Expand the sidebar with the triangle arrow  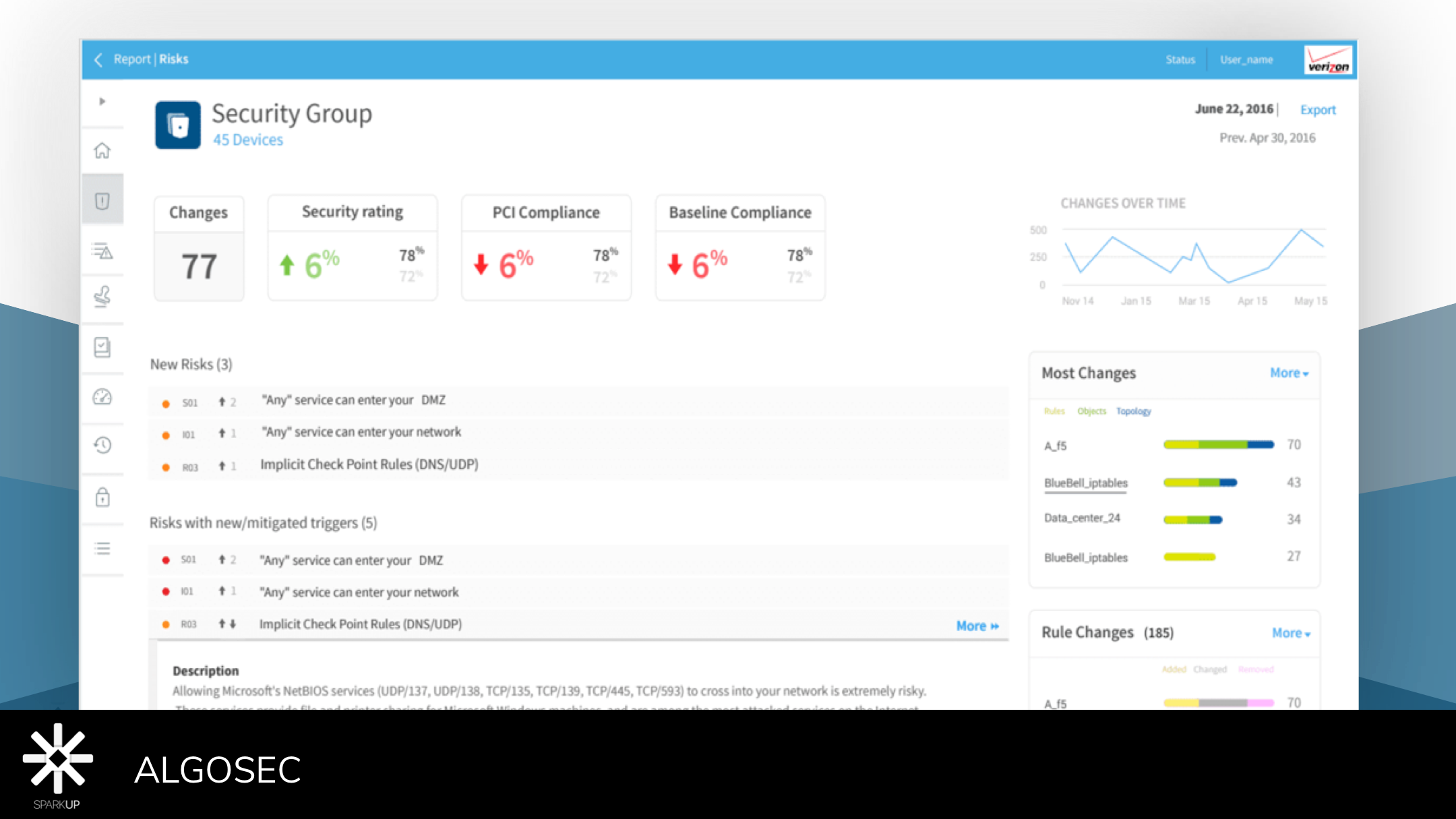[x=102, y=102]
